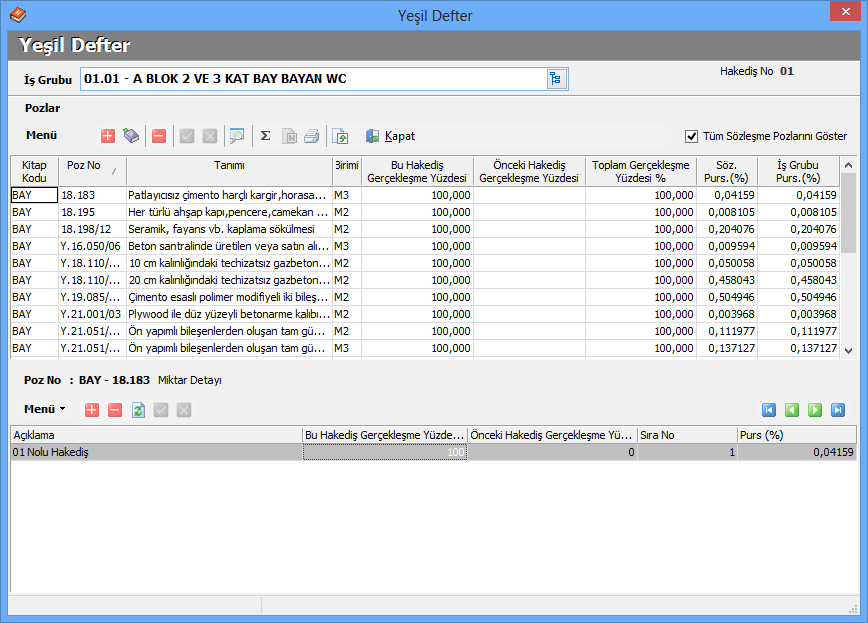
Task: Uncheck Tüm Sözleşme Pozlarını Göster checkbox
Action: pos(691,136)
